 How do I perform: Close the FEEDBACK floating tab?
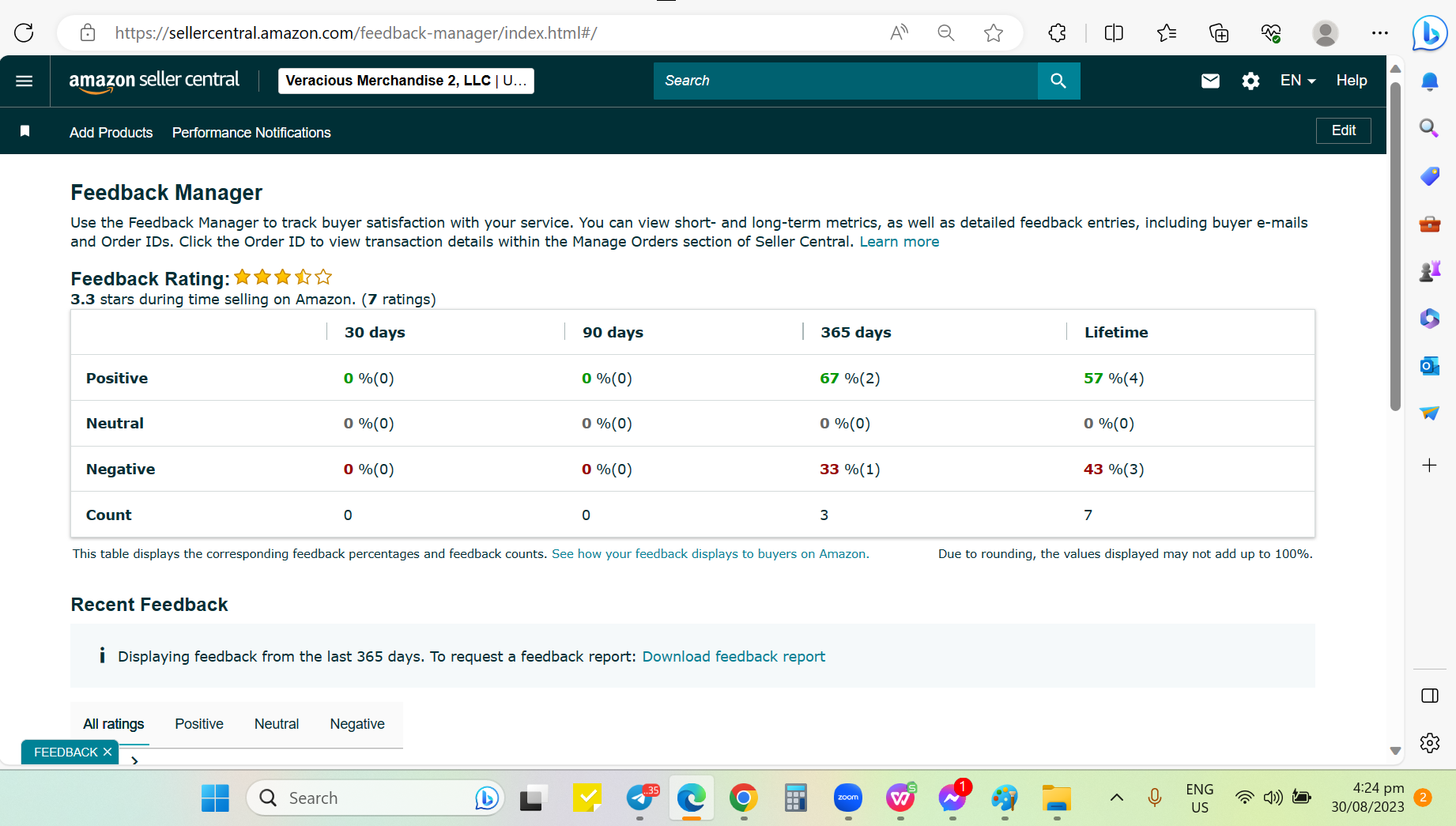108,752
